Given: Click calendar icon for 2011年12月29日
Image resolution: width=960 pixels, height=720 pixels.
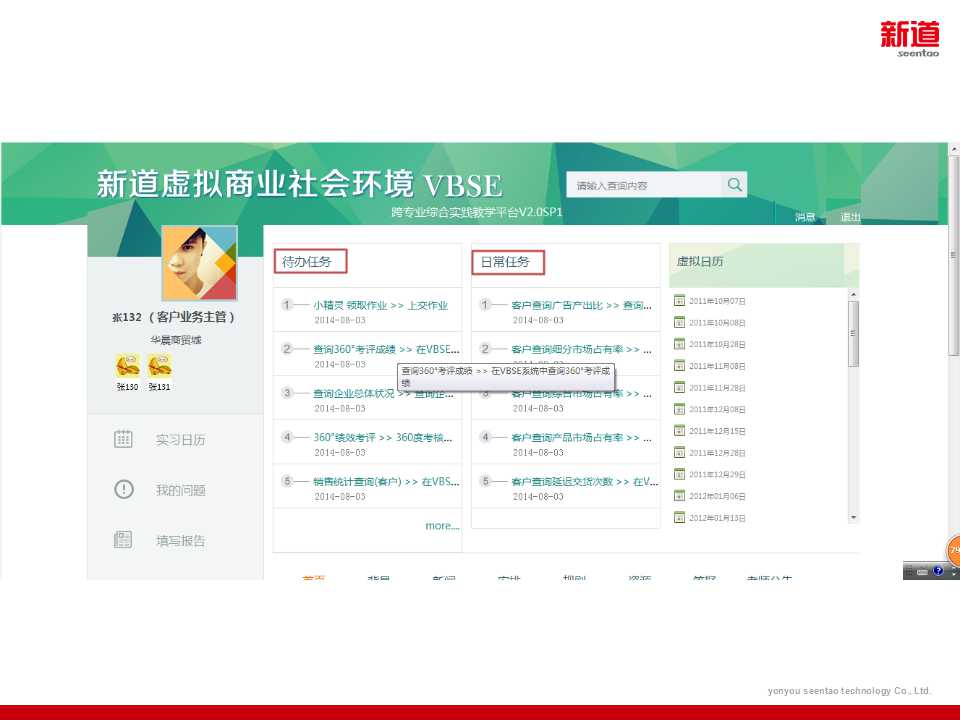Looking at the screenshot, I should 679,474.
